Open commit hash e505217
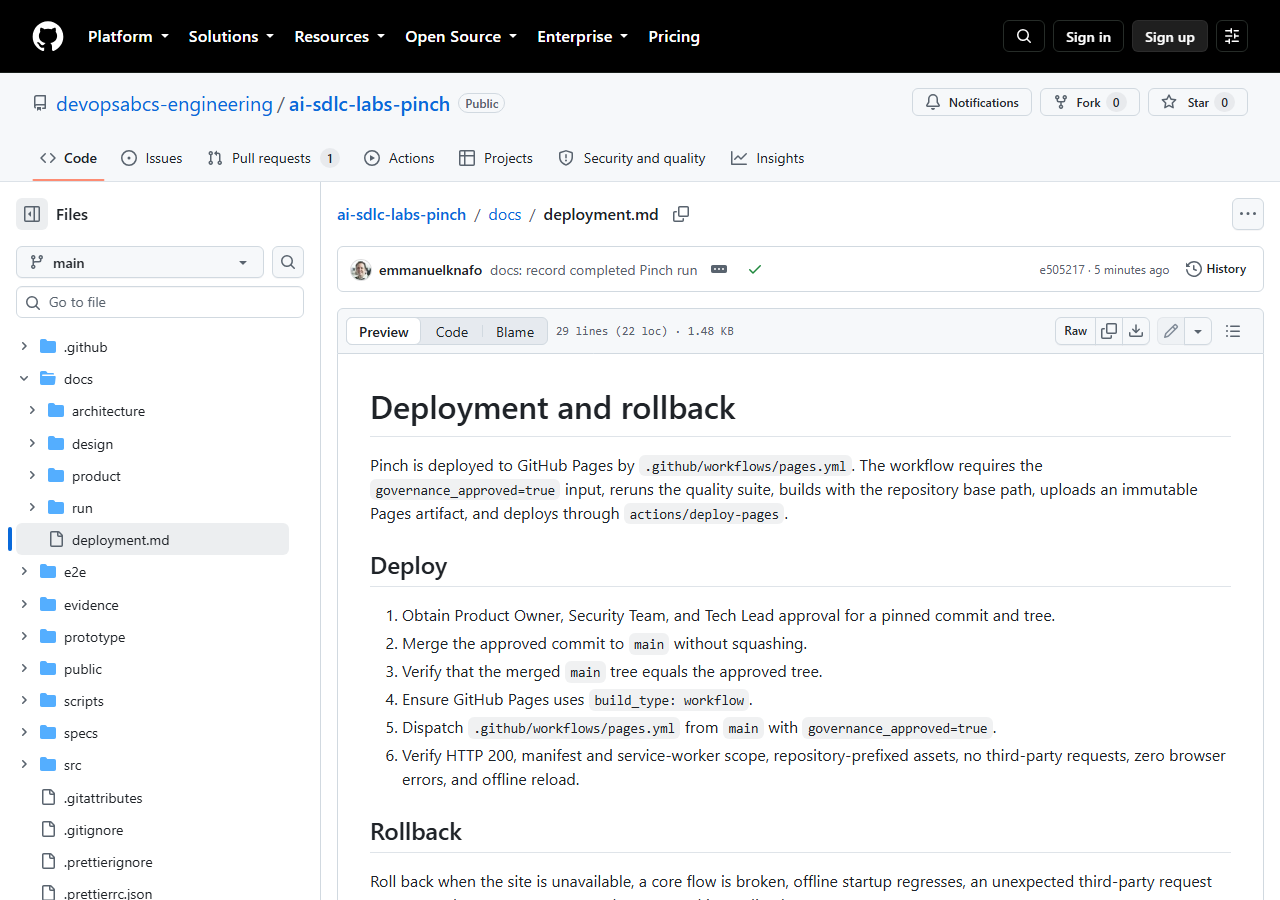1280x900 pixels. pos(1062,270)
